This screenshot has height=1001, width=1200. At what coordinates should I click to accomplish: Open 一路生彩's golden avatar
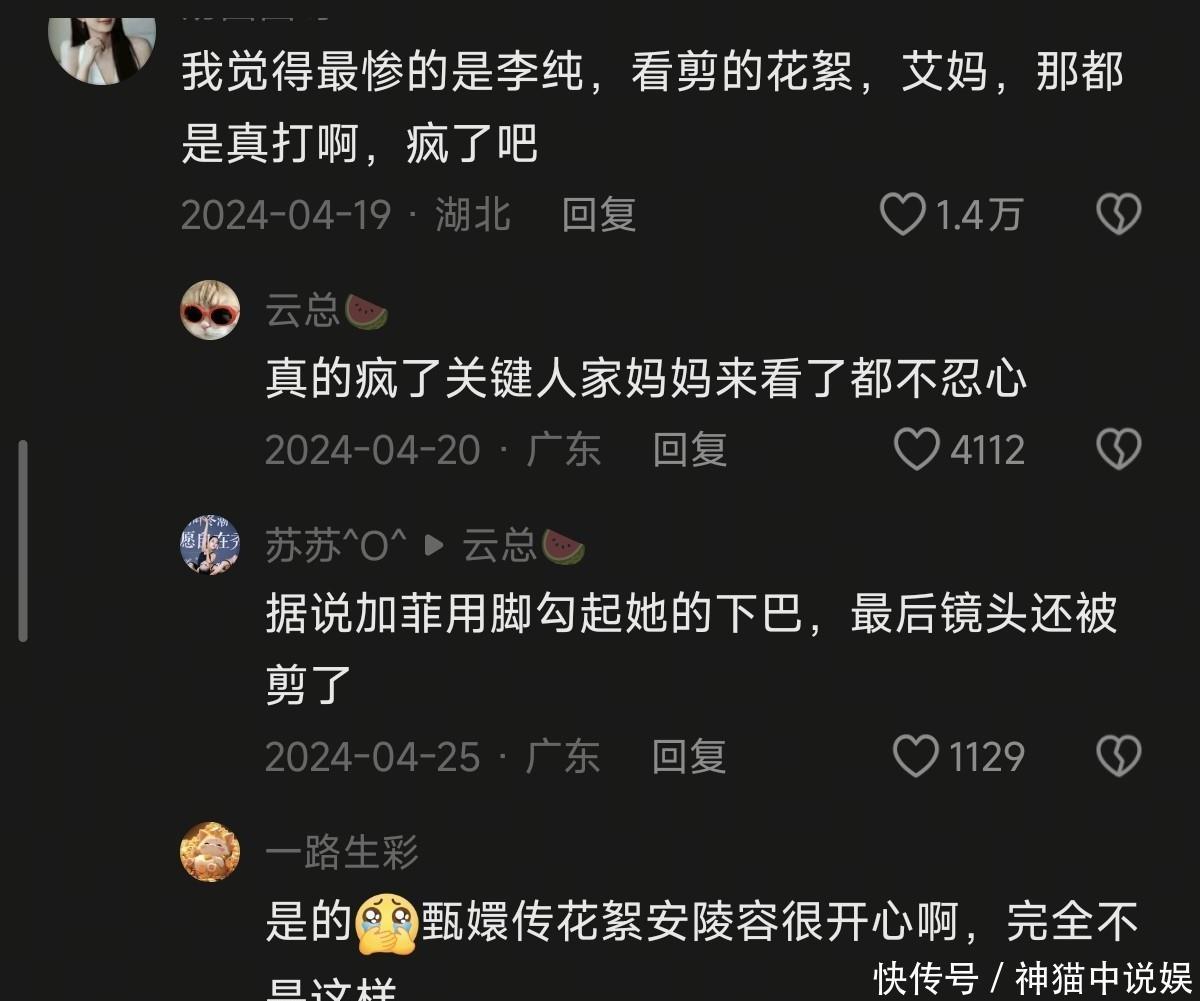point(210,852)
